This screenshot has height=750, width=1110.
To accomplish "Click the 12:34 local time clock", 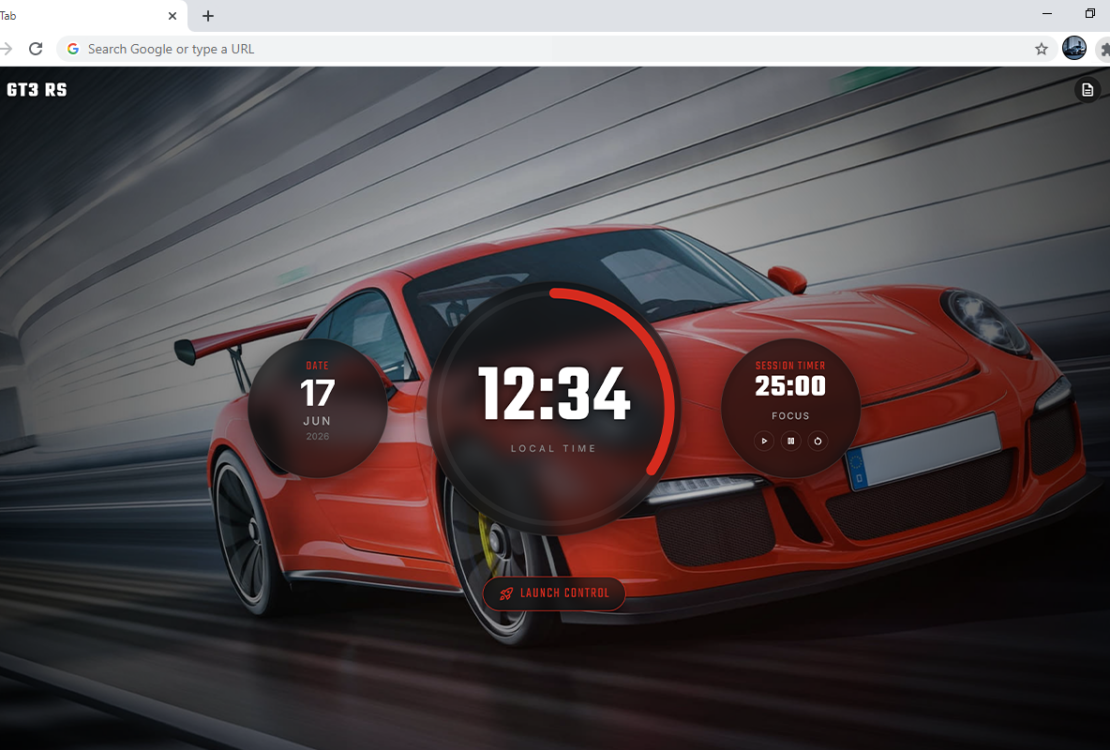I will tap(554, 394).
